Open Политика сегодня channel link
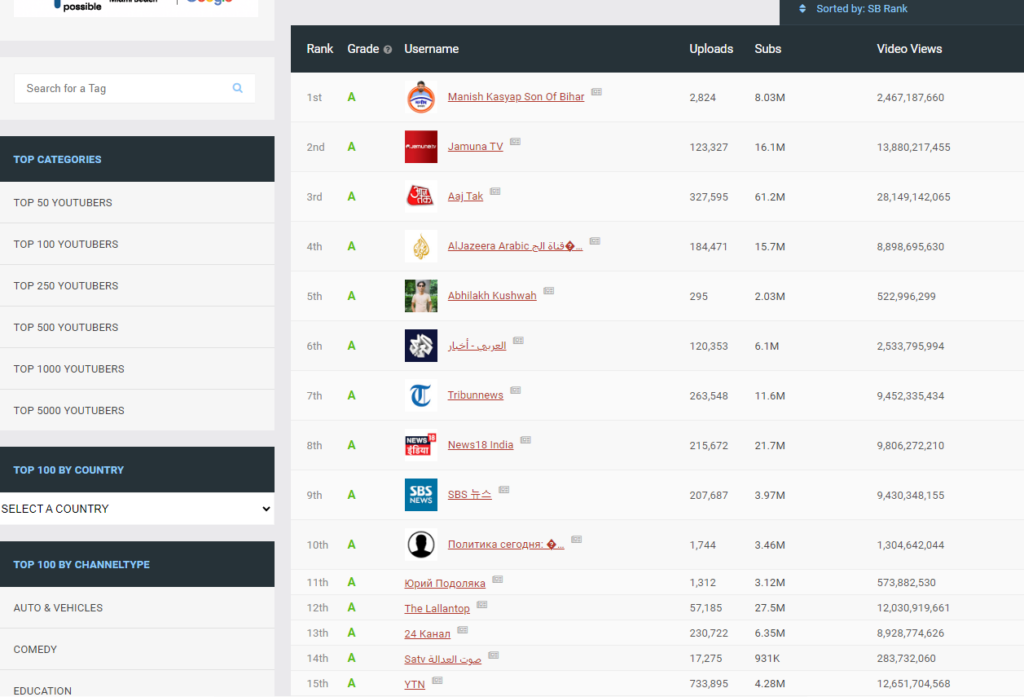Screen dimensions: 1024x697 pos(505,544)
